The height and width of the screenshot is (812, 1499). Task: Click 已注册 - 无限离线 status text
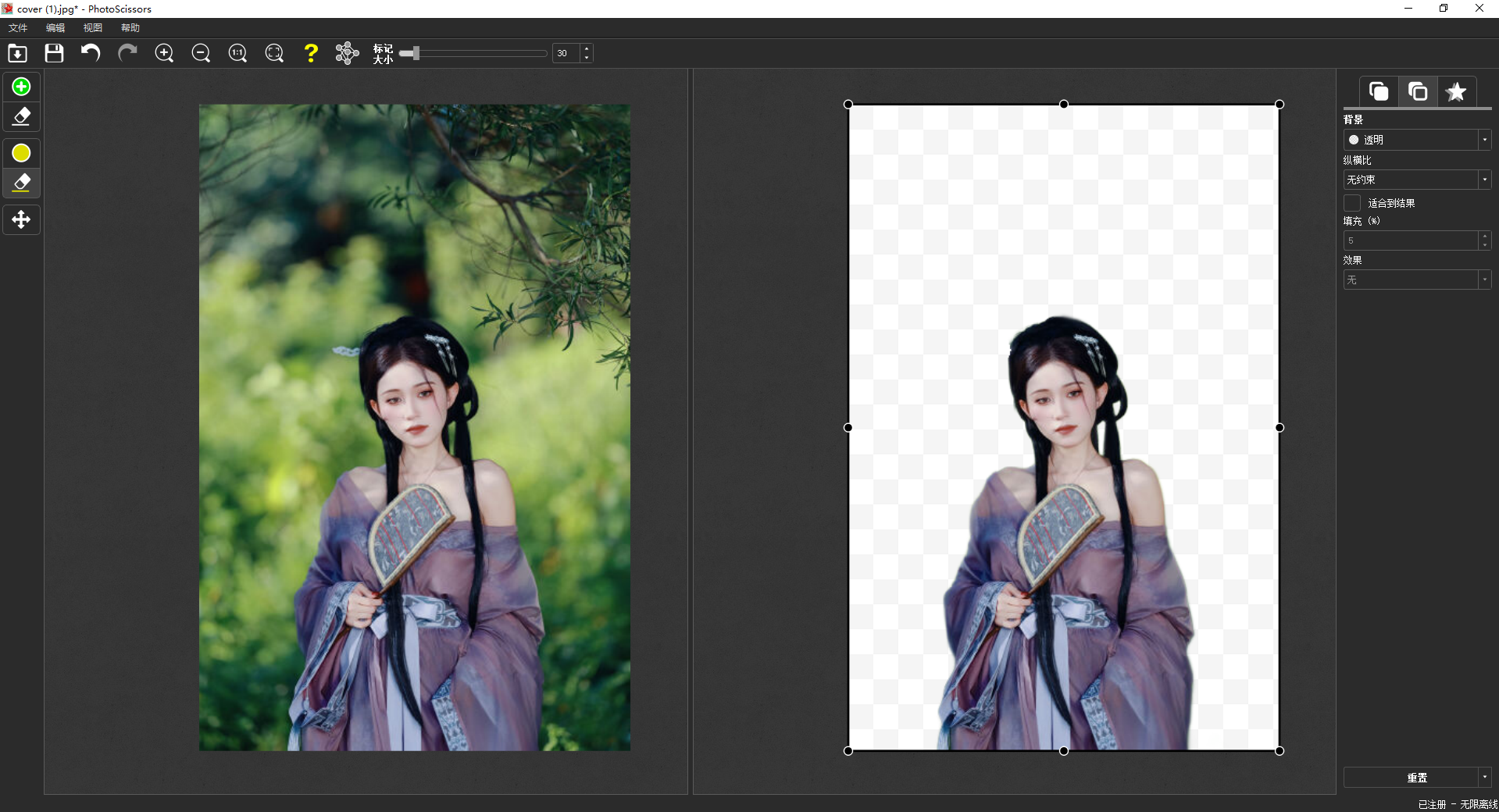tap(1458, 804)
